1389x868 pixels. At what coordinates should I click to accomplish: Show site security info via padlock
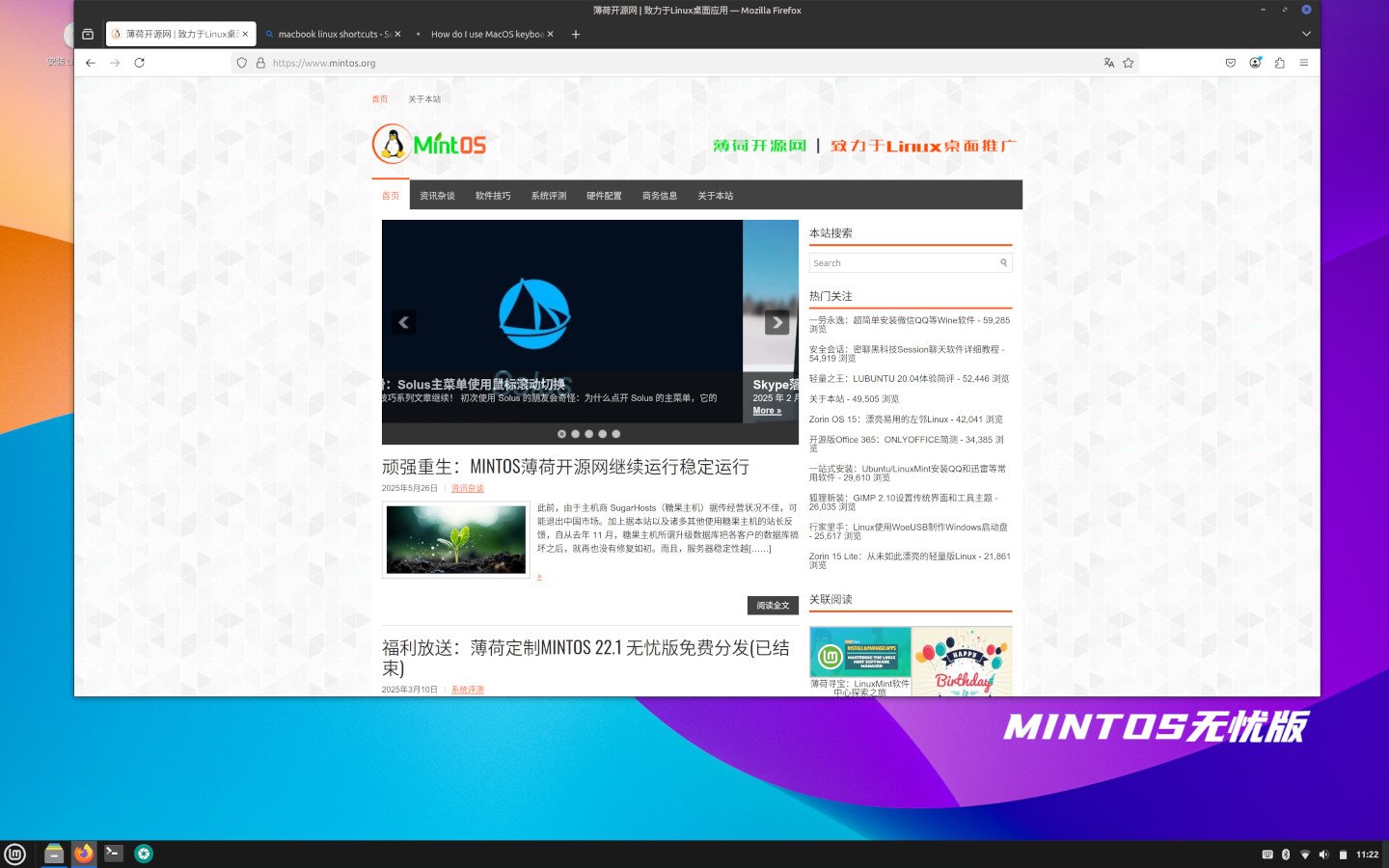click(260, 63)
